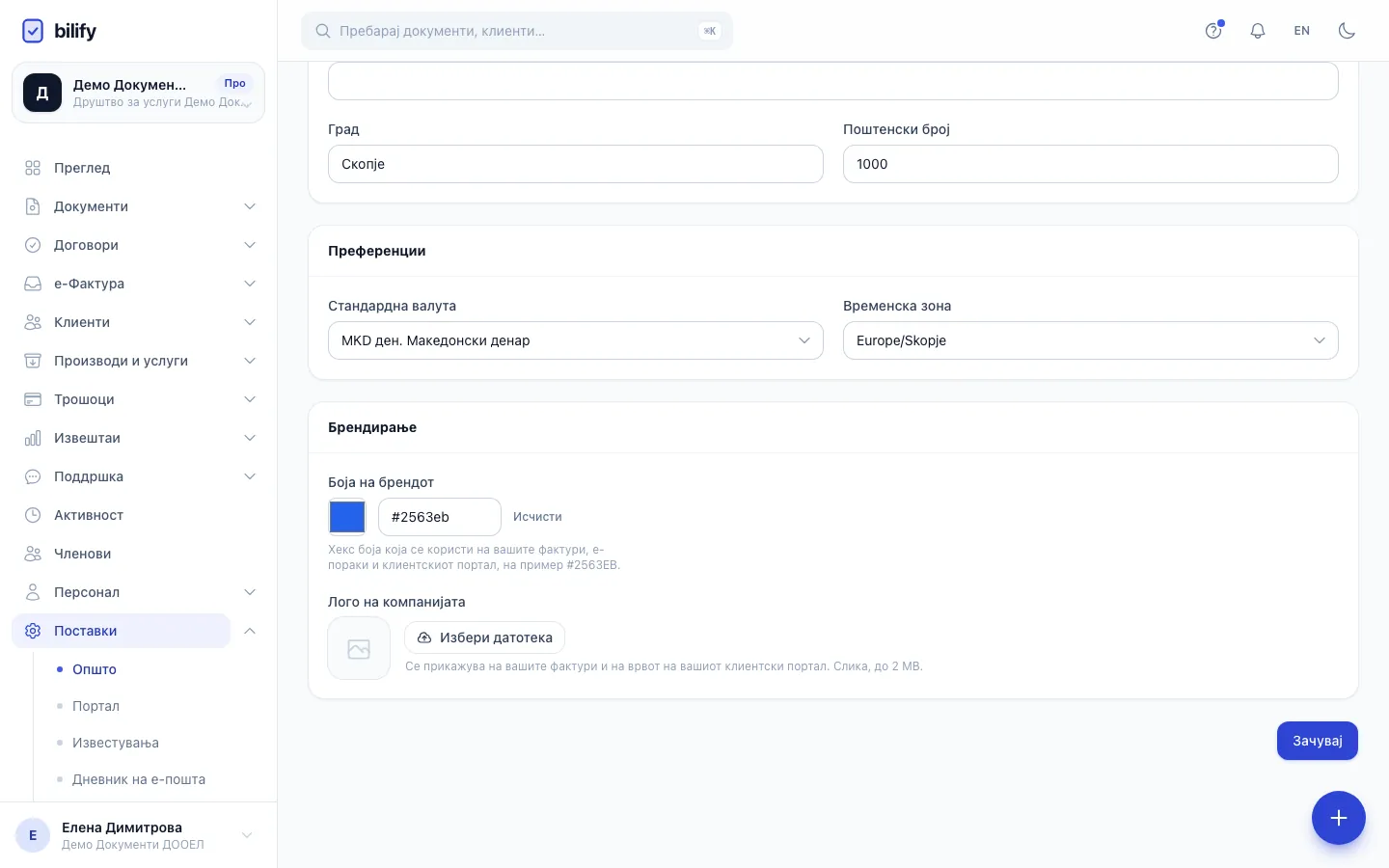Image resolution: width=1389 pixels, height=868 pixels.
Task: Click the hex color field #2563eb
Action: (x=440, y=517)
